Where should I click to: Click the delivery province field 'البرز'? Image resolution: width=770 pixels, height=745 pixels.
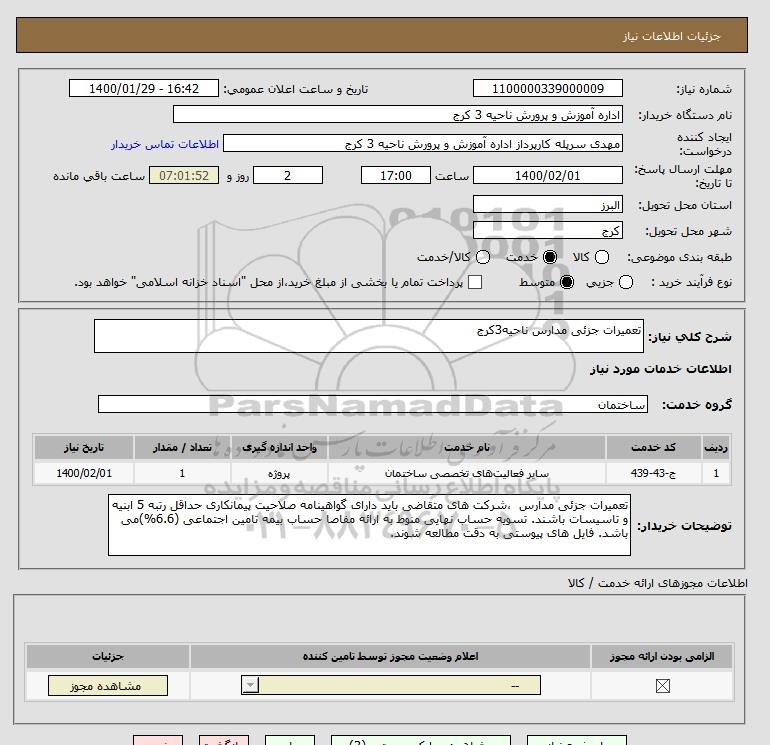pyautogui.click(x=548, y=204)
